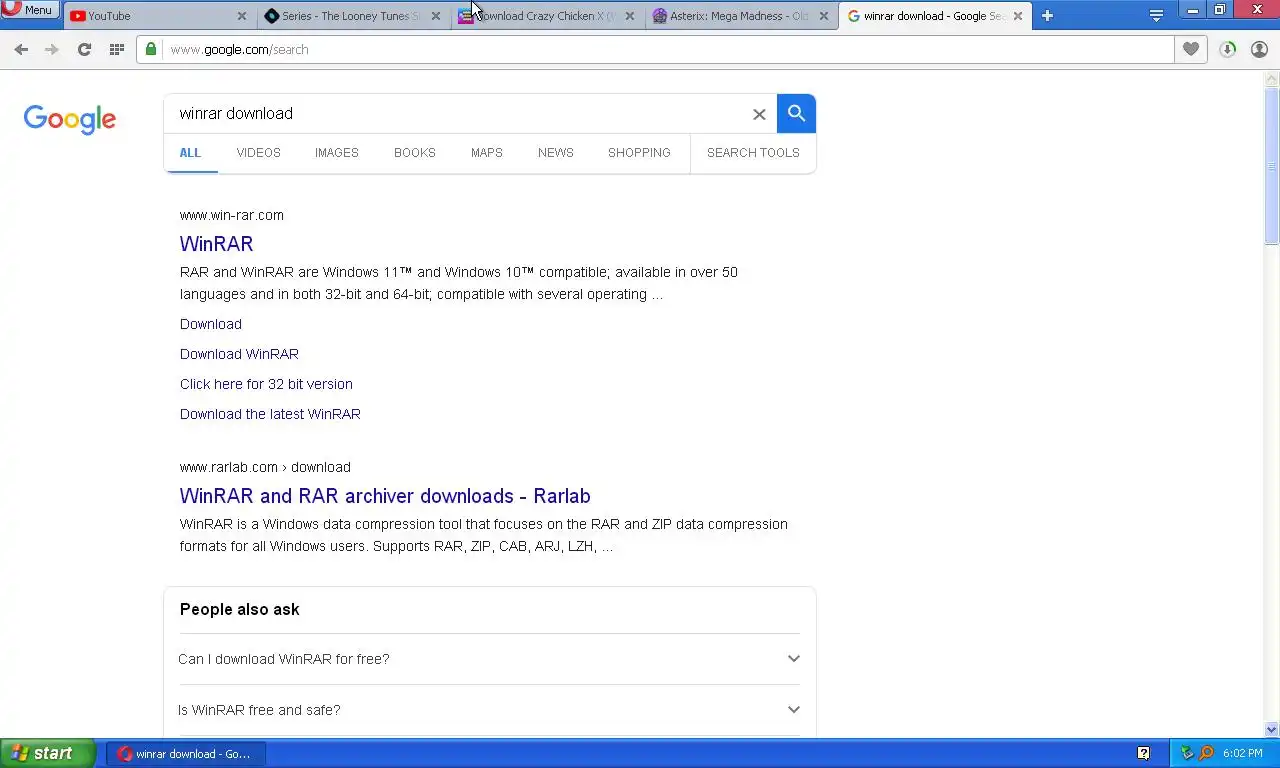
Task: Go forward with the forward arrow
Action: [x=52, y=49]
